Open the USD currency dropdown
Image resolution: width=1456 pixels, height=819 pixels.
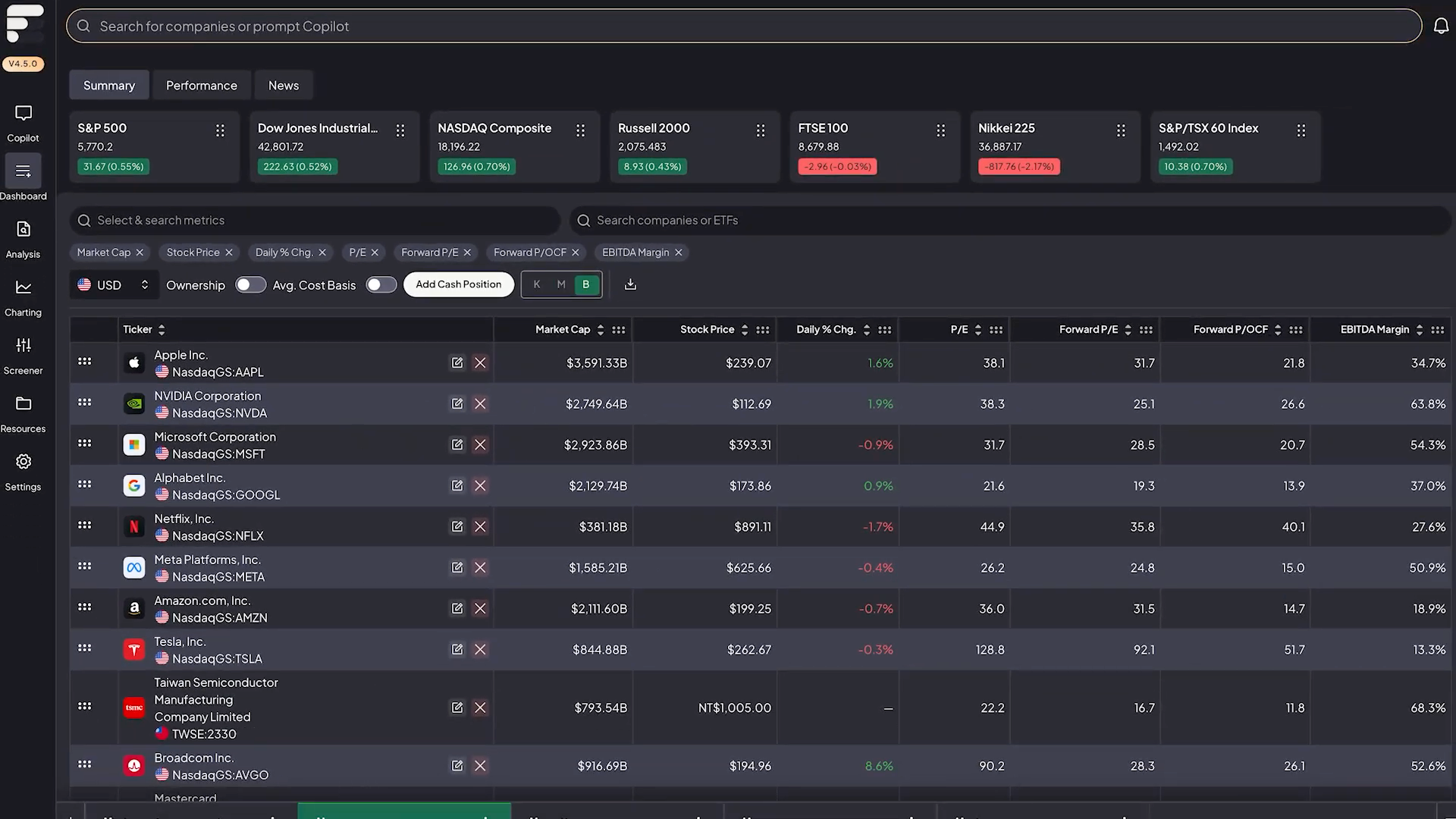[x=114, y=285]
